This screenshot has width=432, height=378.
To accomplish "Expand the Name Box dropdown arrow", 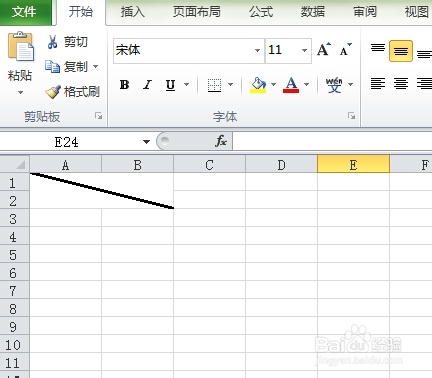I will coord(146,142).
